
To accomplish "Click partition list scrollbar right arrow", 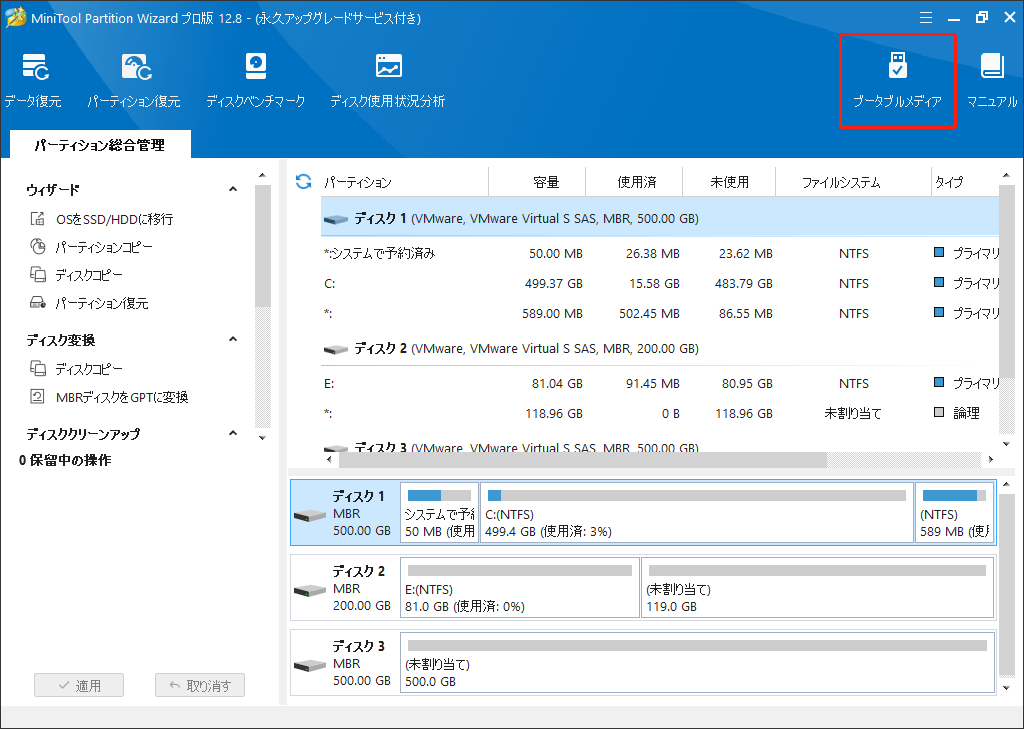I will tap(991, 460).
